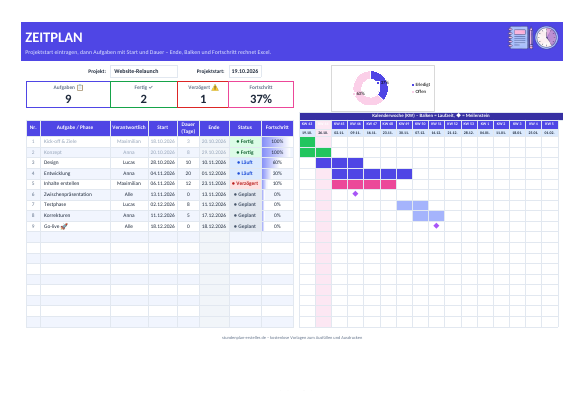Select the task name cell Inhalte erstellen
585x414 pixels.
(x=75, y=184)
